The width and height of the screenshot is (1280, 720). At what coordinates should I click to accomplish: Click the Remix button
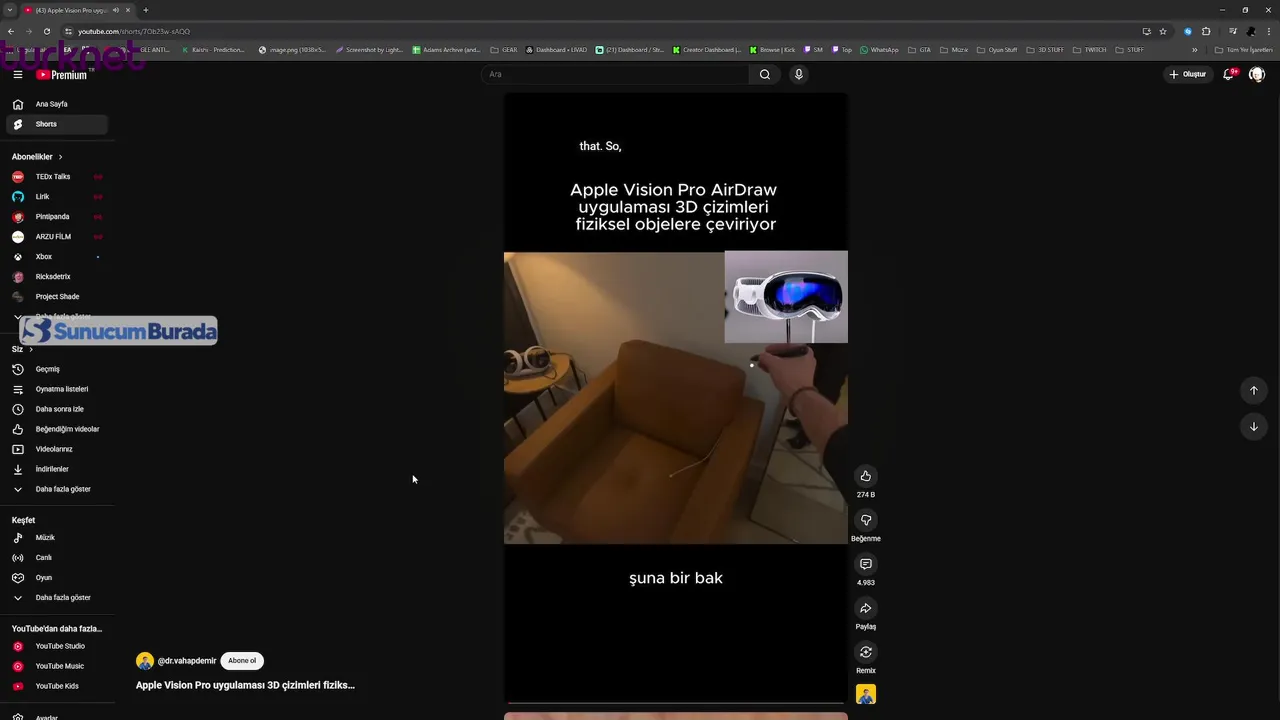pyautogui.click(x=866, y=652)
